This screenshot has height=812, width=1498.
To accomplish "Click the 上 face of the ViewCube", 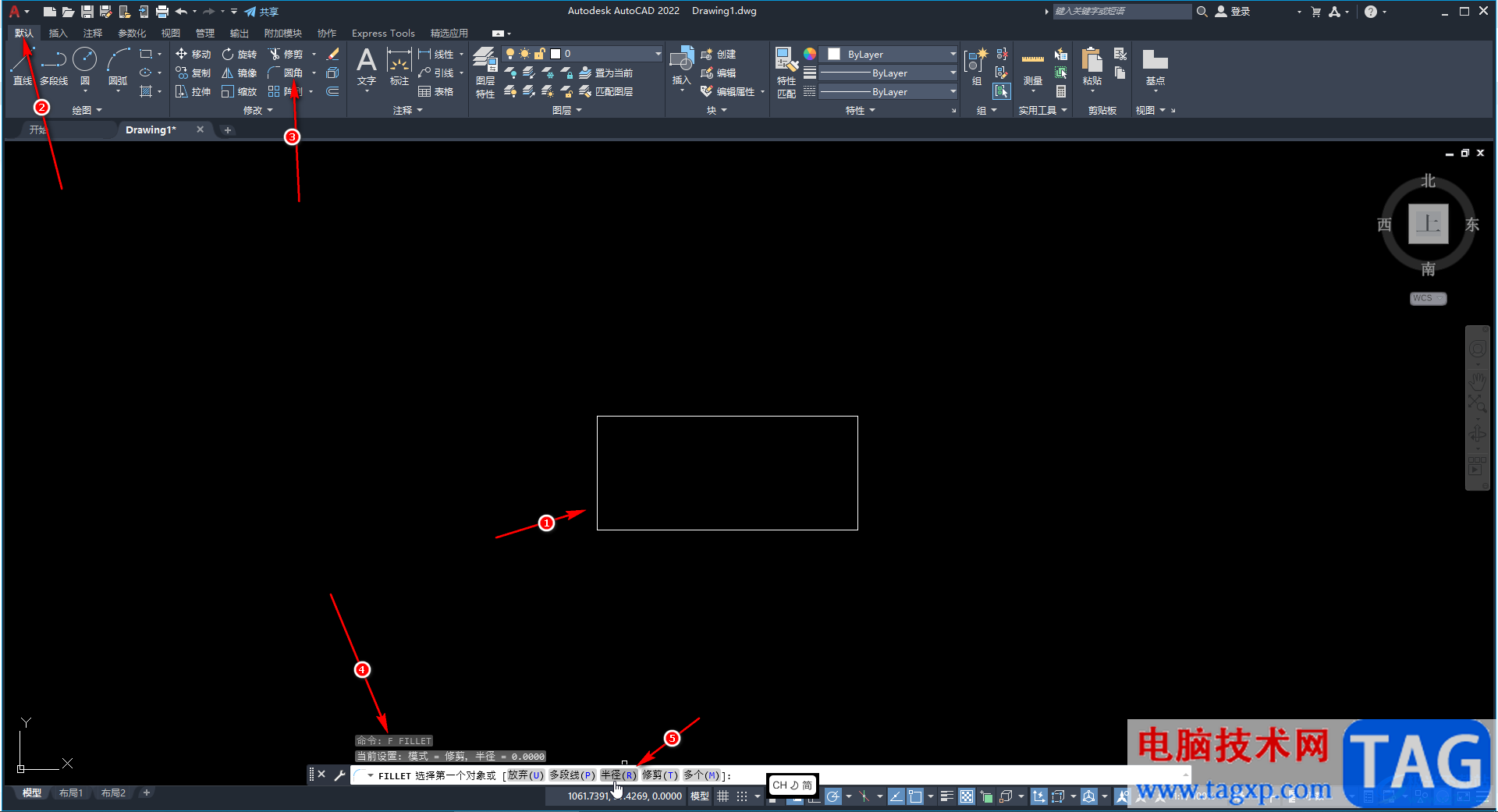I will (x=1428, y=224).
